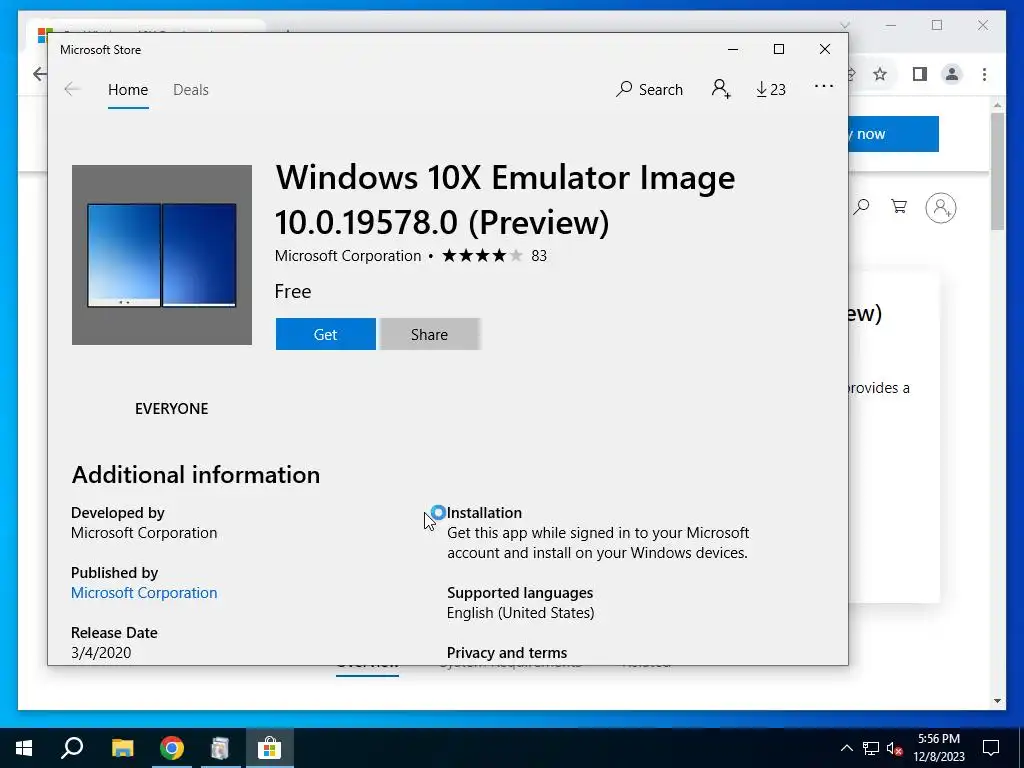
Task: Open the notification center icon
Action: coord(991,748)
